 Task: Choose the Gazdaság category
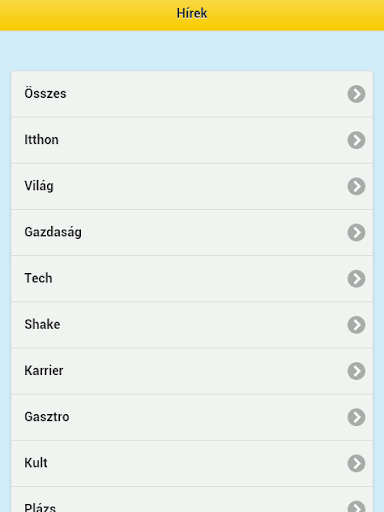pyautogui.click(x=192, y=233)
